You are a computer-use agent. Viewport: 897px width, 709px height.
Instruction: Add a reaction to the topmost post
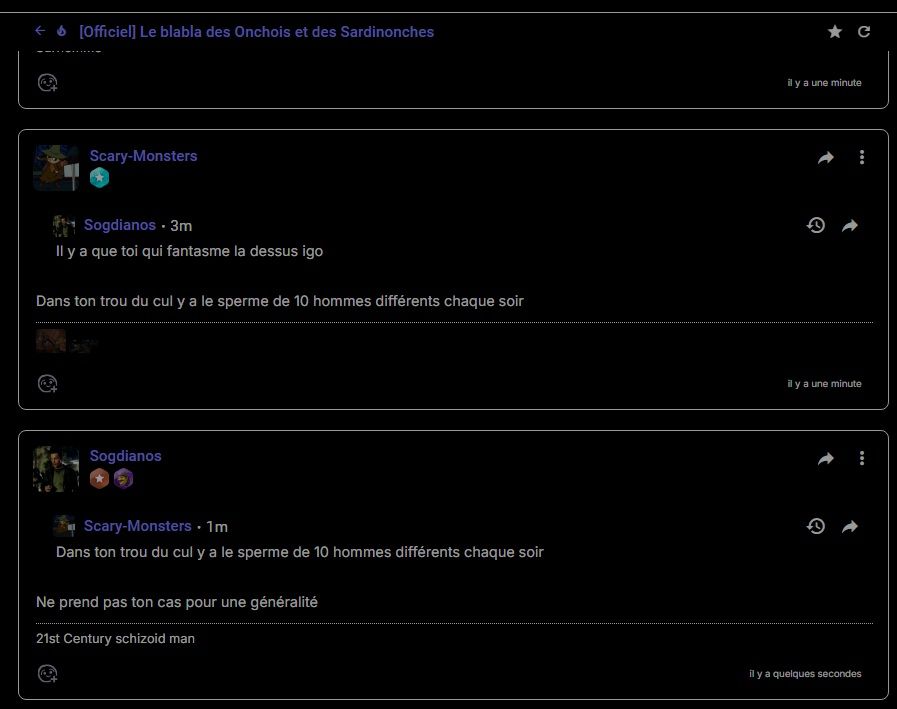point(47,82)
